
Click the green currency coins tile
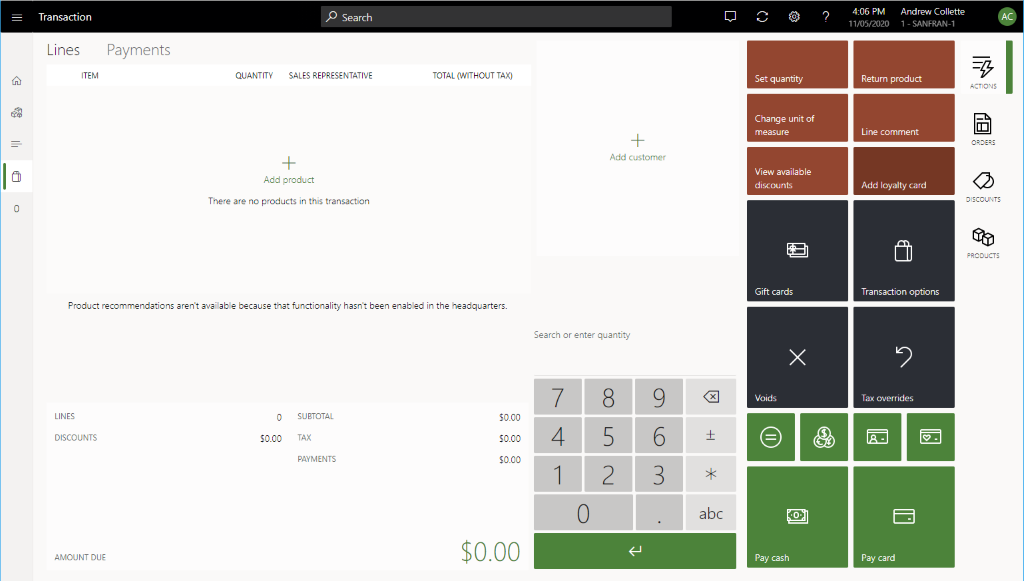824,437
